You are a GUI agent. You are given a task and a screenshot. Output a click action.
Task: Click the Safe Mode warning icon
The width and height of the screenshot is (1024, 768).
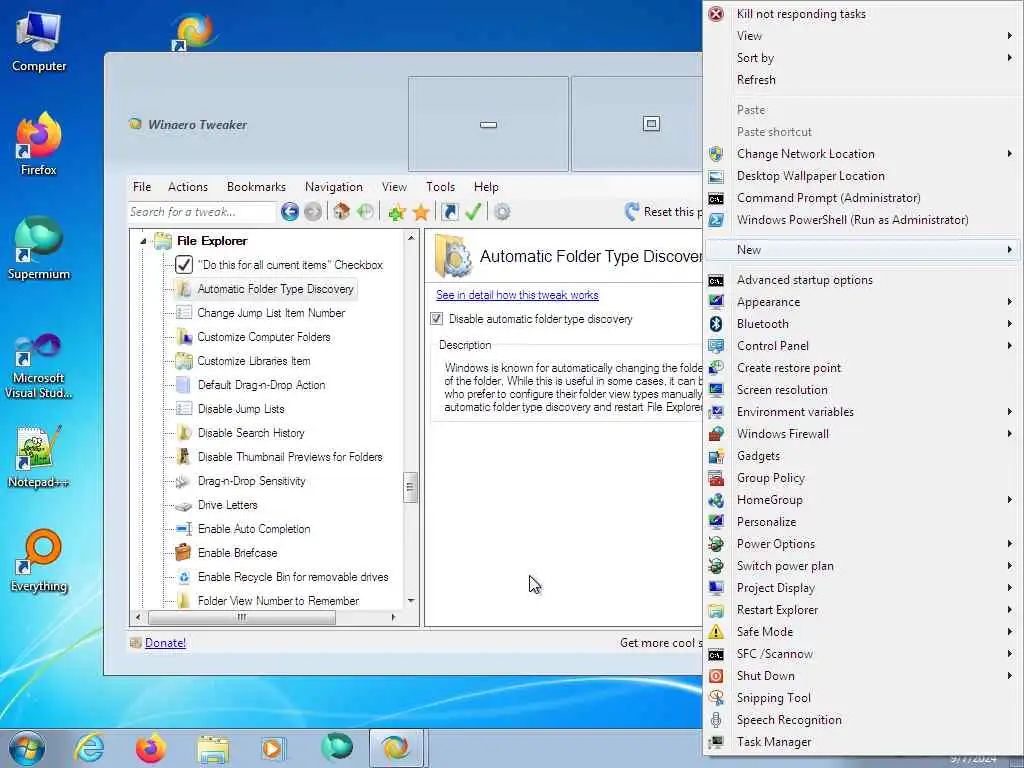click(716, 632)
